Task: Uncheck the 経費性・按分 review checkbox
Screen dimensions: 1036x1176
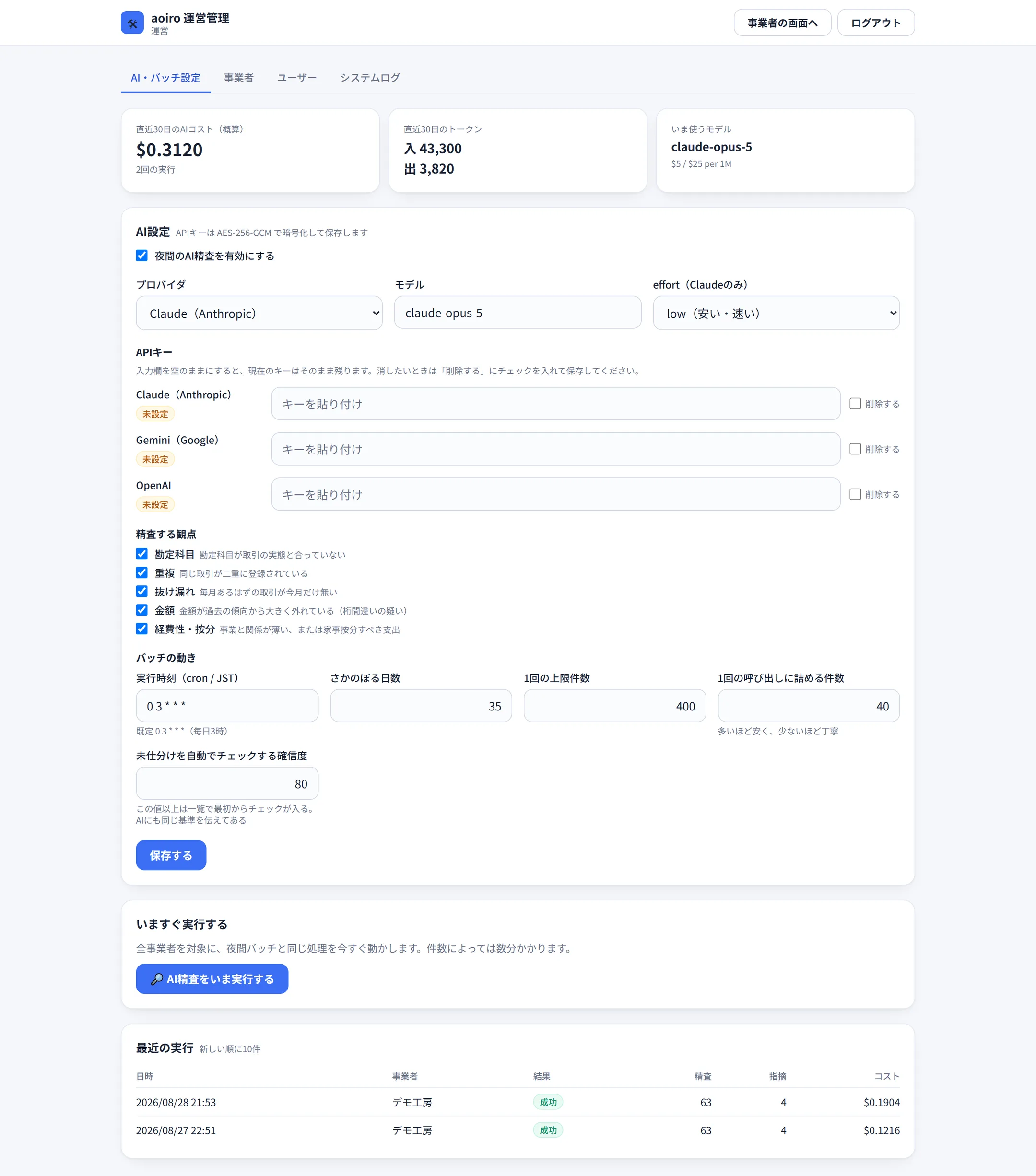Action: 141,629
